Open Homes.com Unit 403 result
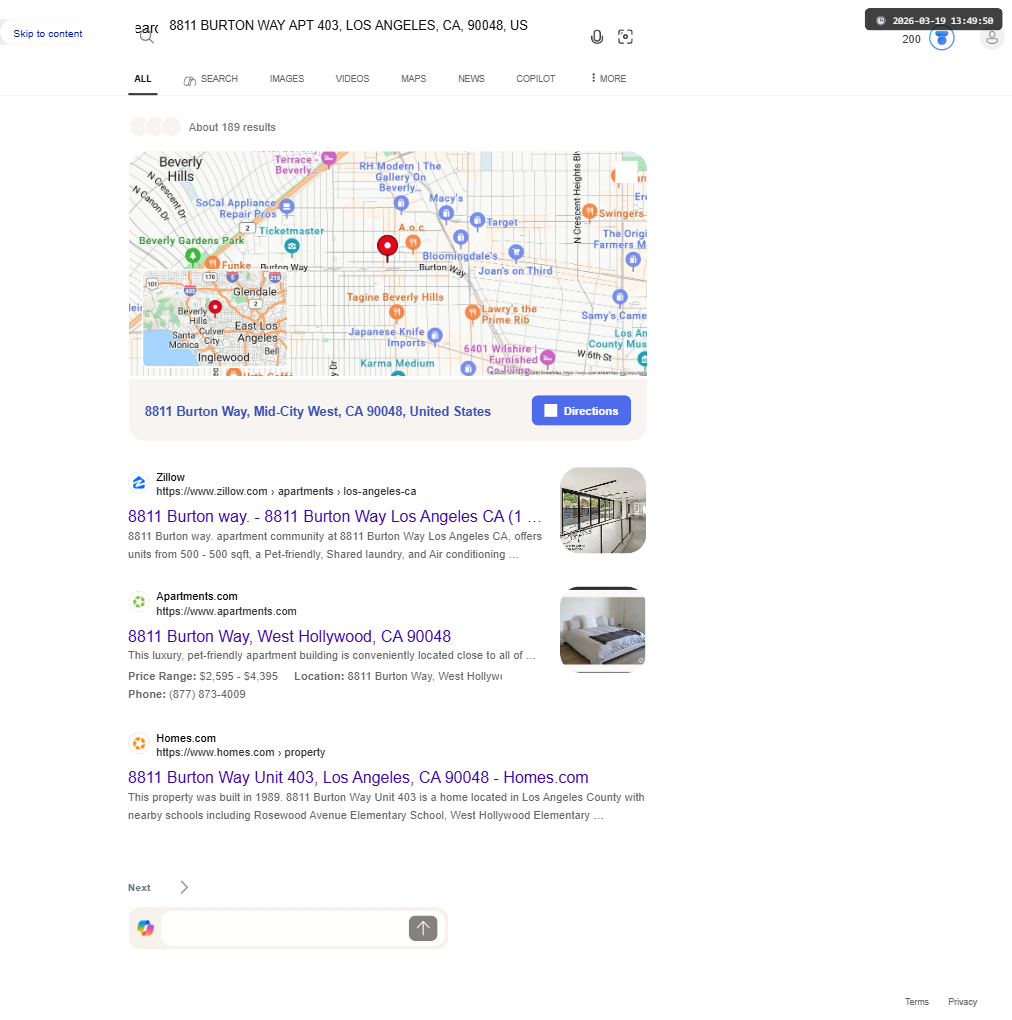This screenshot has height=1020, width=1012. pyautogui.click(x=358, y=777)
